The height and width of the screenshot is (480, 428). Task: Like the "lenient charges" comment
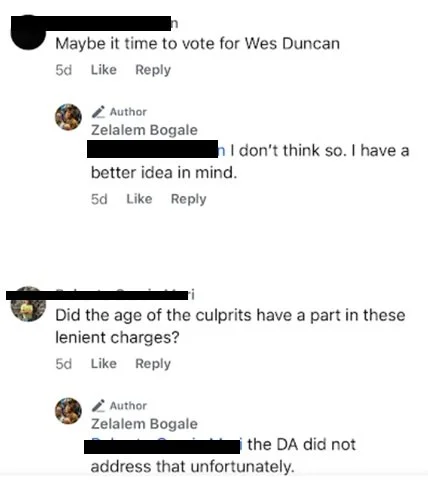coord(104,364)
